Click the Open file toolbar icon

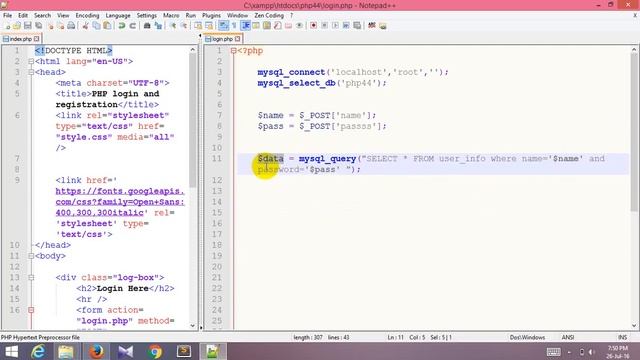(x=17, y=26)
